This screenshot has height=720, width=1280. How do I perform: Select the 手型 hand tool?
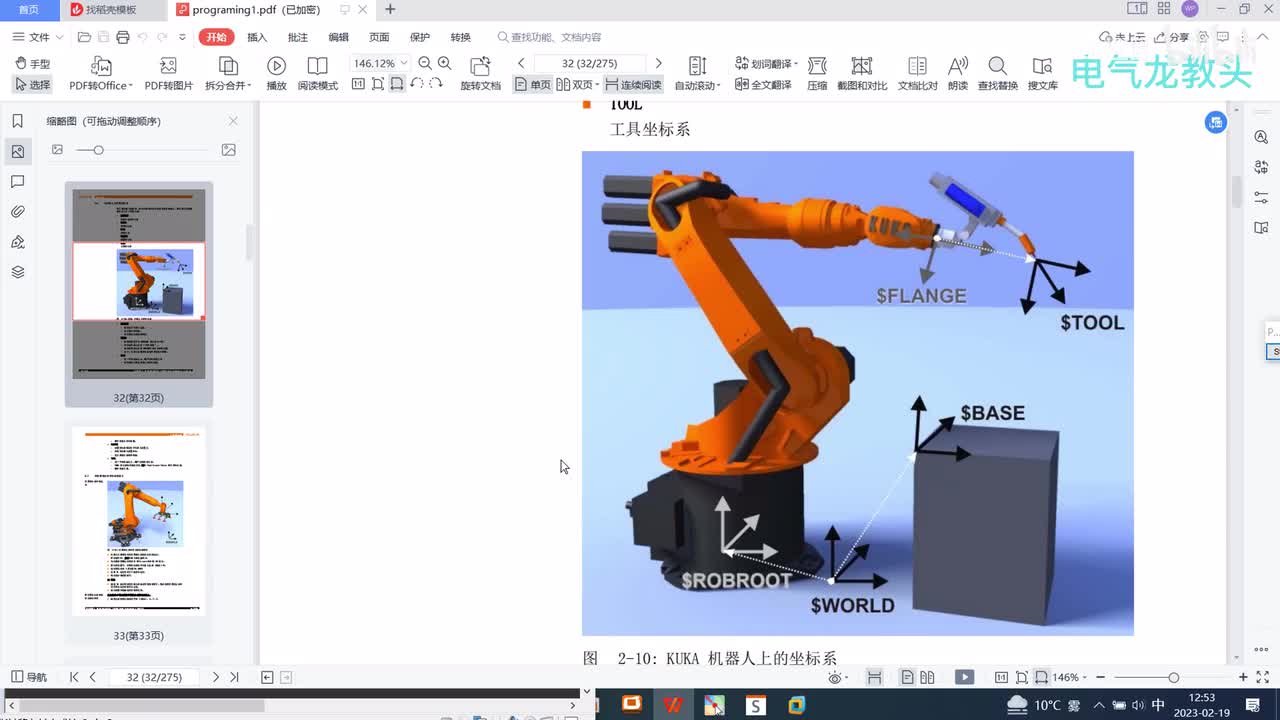(x=33, y=63)
